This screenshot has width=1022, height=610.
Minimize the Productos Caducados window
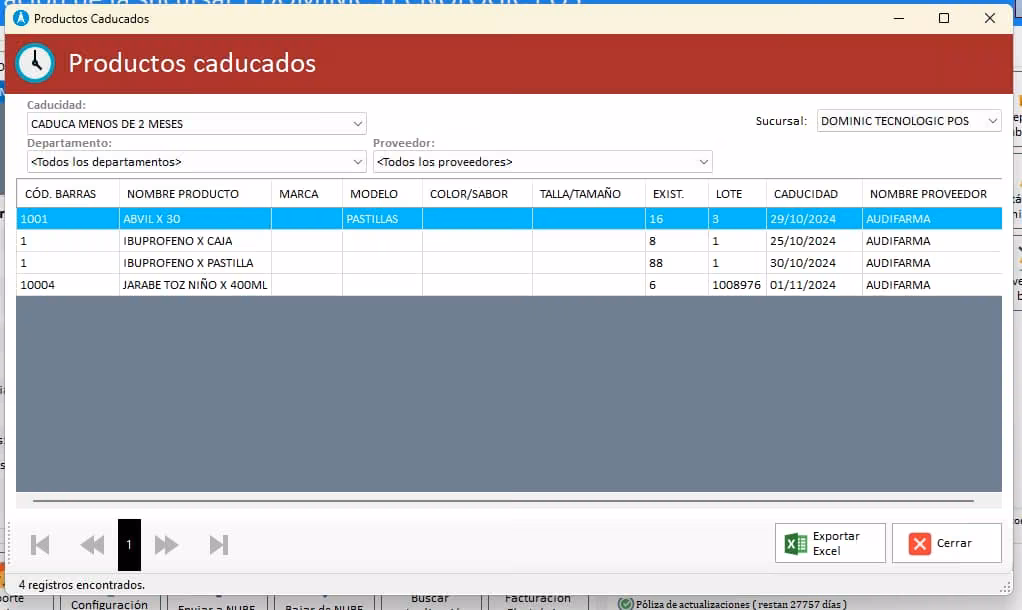click(x=899, y=18)
